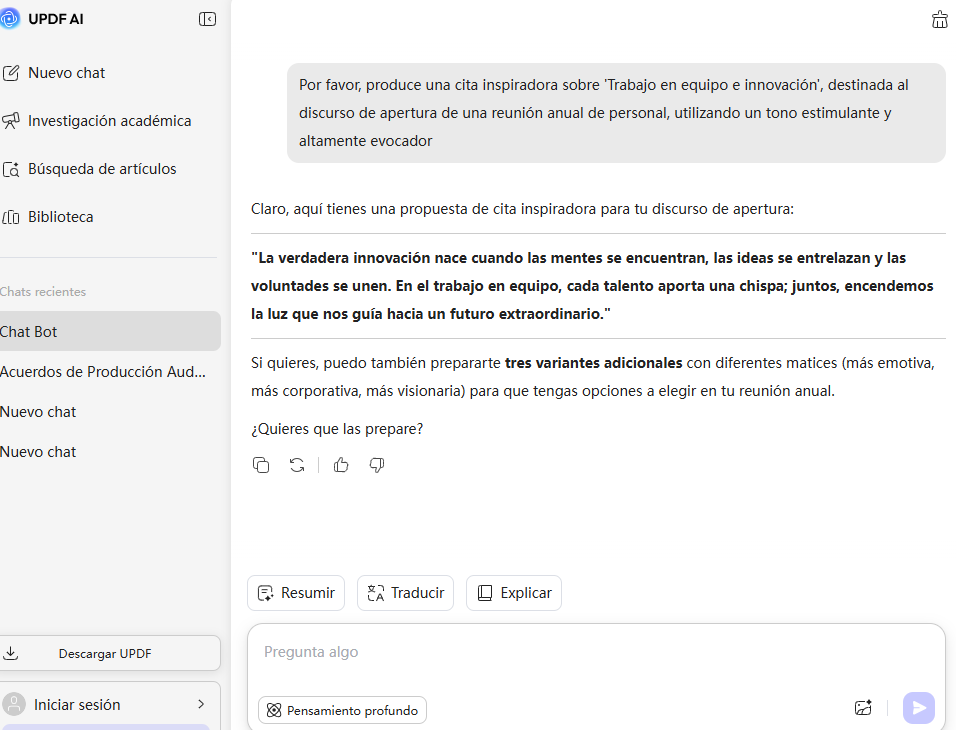Click the Investigación académica telescope icon
This screenshot has height=730, width=956.
pyautogui.click(x=10, y=121)
